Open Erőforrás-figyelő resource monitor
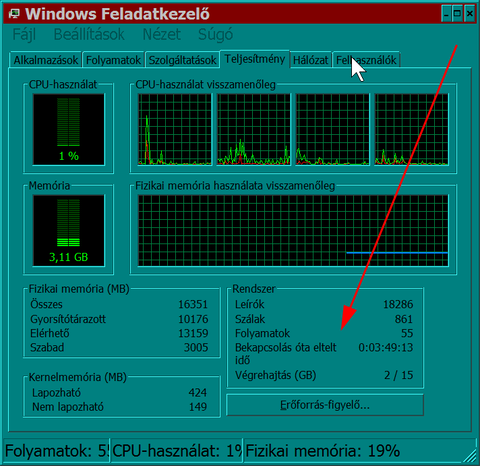Image resolution: width=480 pixels, height=466 pixels. pos(325,405)
